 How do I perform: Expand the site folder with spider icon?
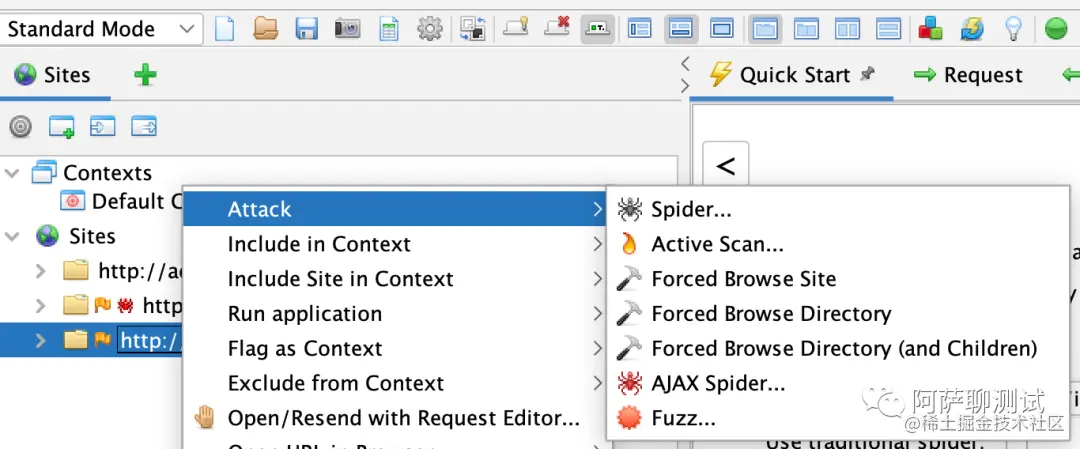pyautogui.click(x=41, y=305)
